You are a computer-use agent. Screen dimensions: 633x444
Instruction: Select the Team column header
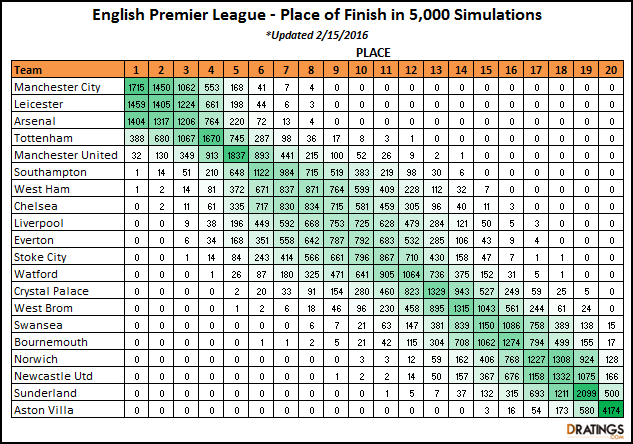(28, 69)
